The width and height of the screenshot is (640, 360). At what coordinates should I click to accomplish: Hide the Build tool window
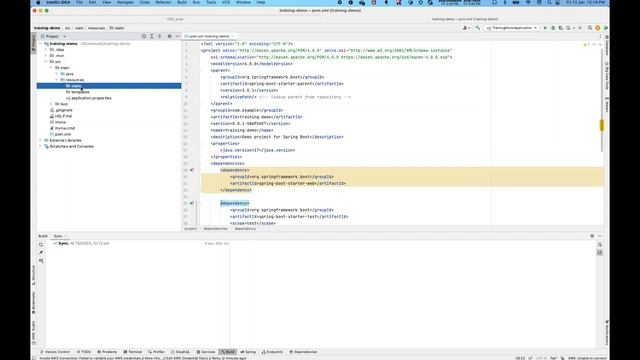pyautogui.click(x=600, y=236)
